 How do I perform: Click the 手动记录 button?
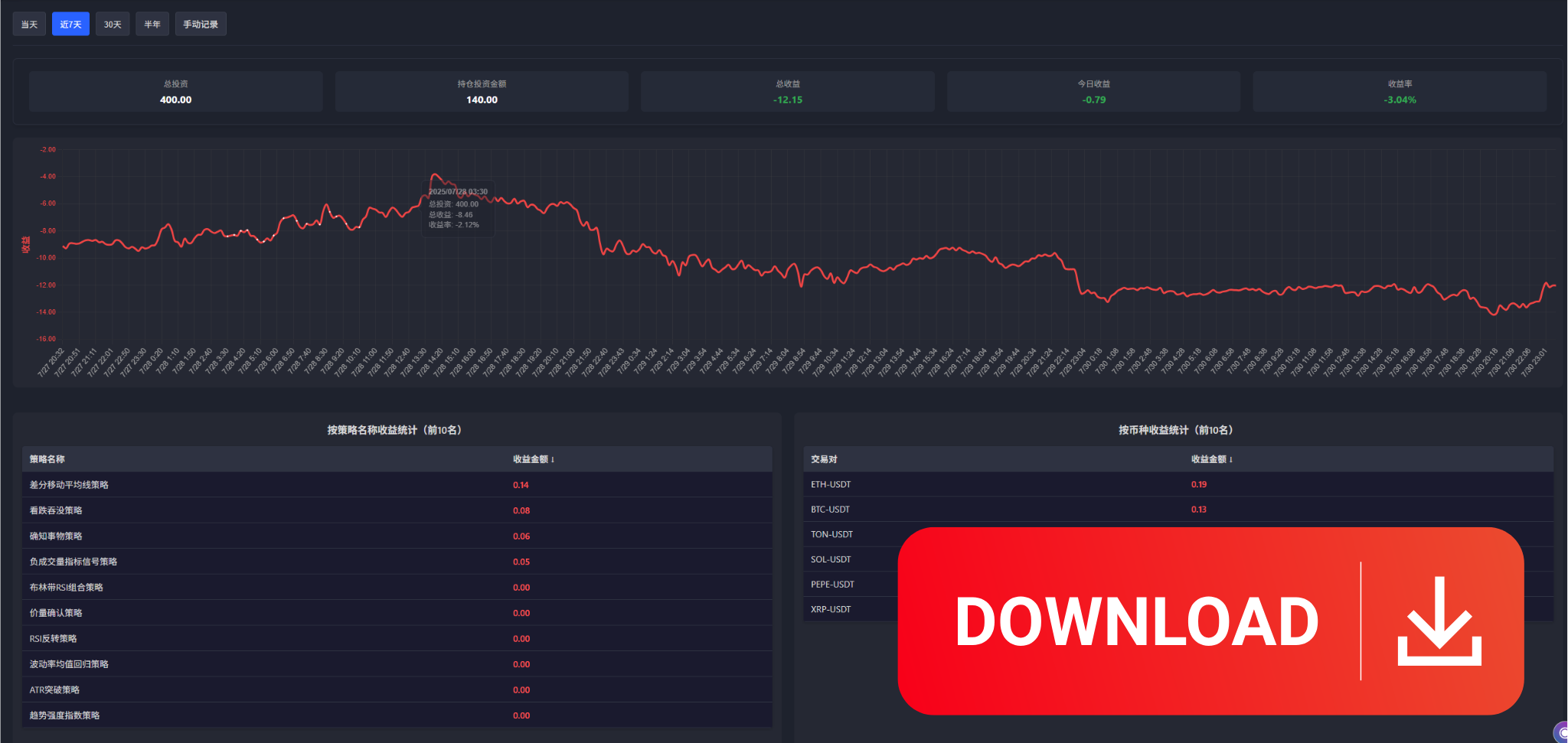click(x=200, y=24)
